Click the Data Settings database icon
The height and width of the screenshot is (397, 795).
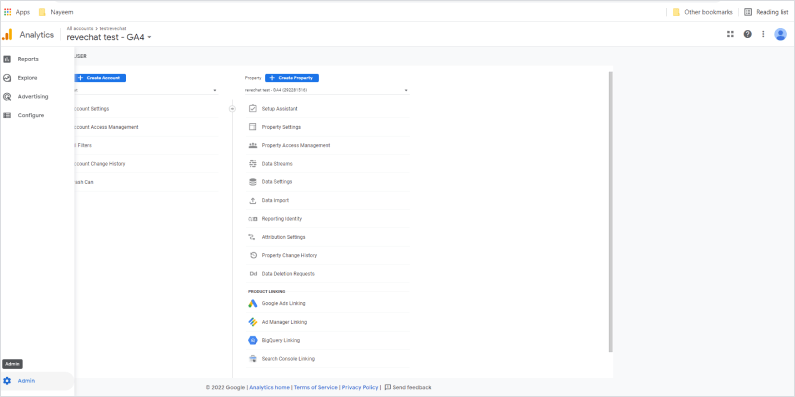253,182
